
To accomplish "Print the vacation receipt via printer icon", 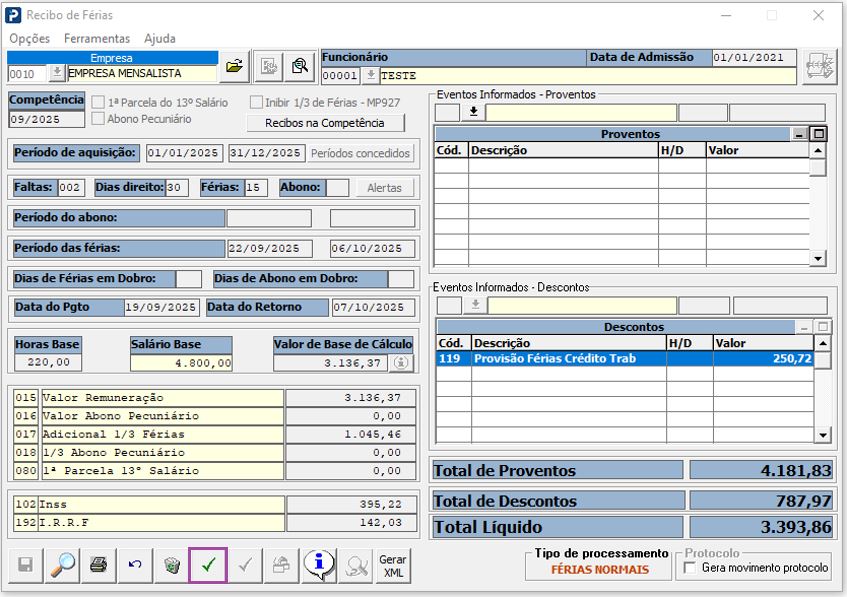I will pos(98,564).
